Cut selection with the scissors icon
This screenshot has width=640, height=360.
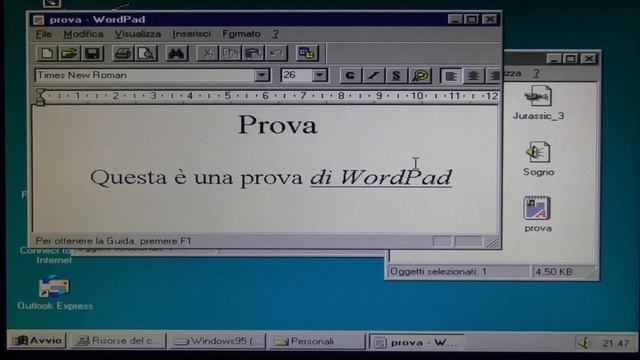(207, 53)
